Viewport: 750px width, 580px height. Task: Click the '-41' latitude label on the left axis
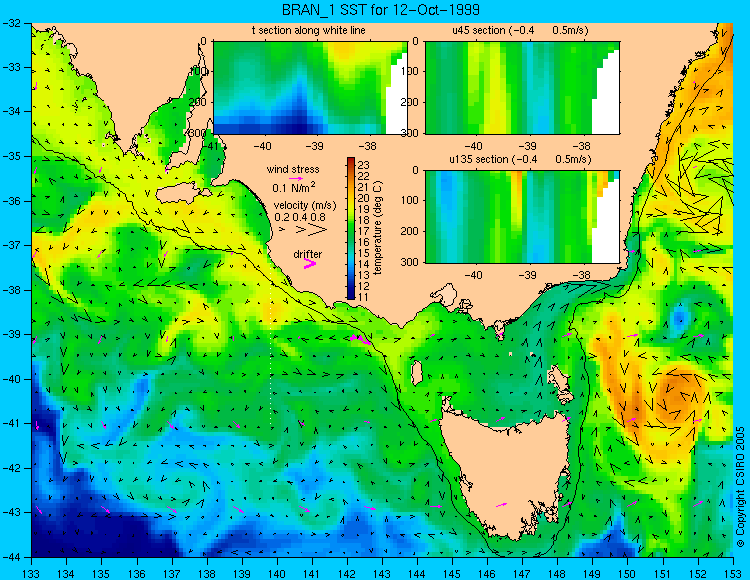11,424
